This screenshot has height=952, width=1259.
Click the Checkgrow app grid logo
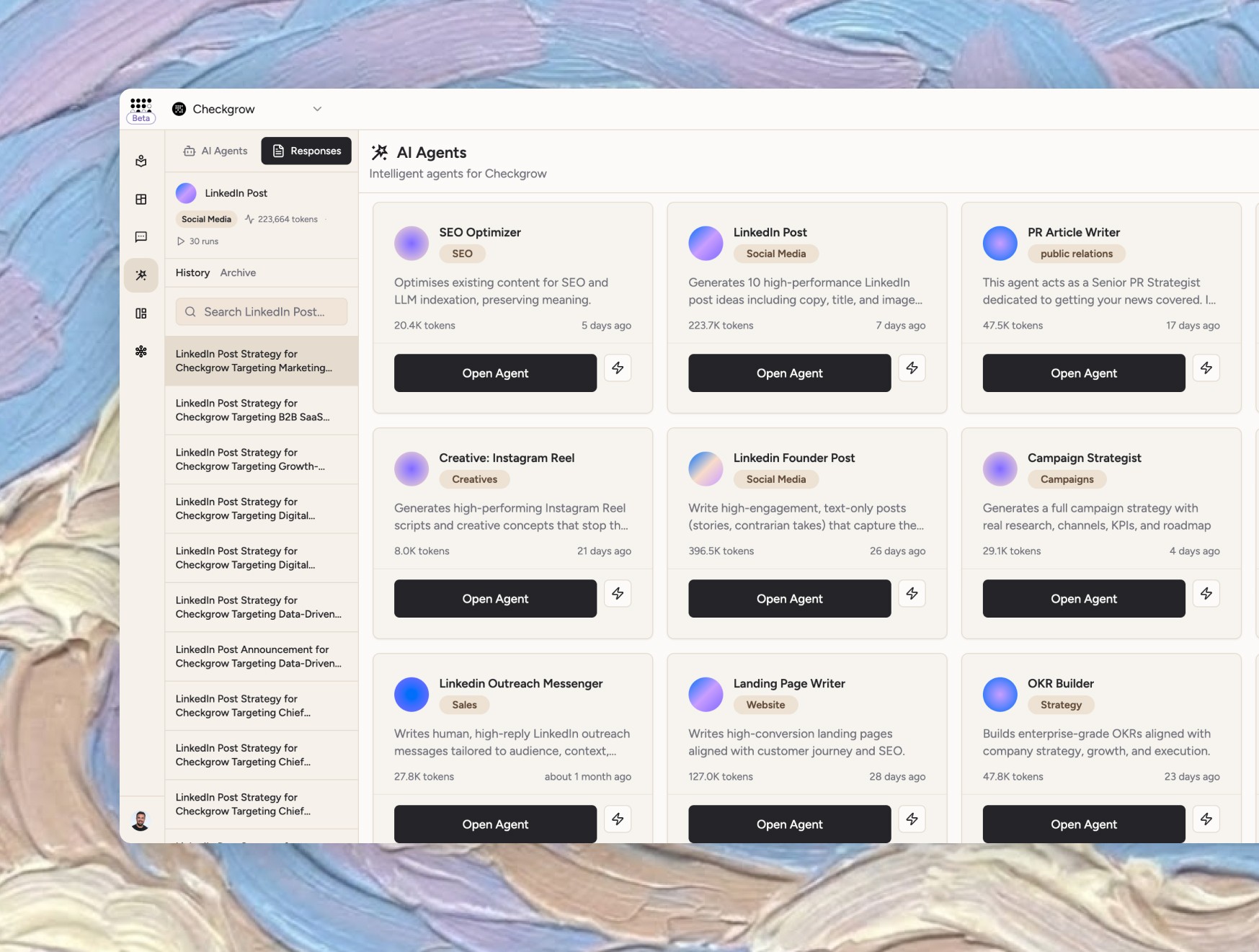[141, 105]
